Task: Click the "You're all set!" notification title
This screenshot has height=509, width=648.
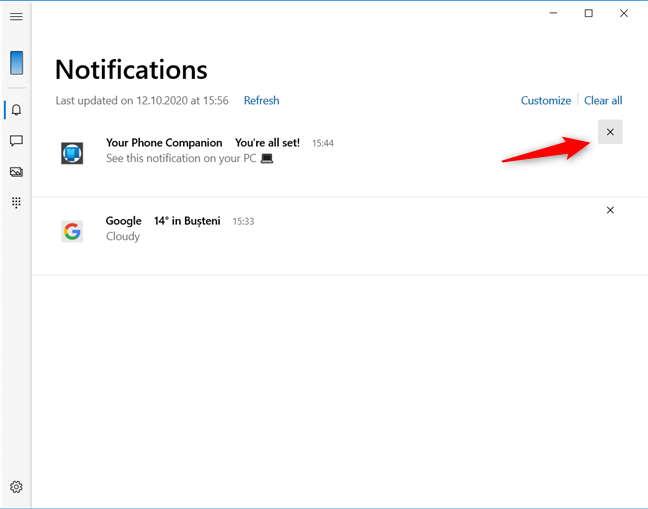Action: pos(267,143)
